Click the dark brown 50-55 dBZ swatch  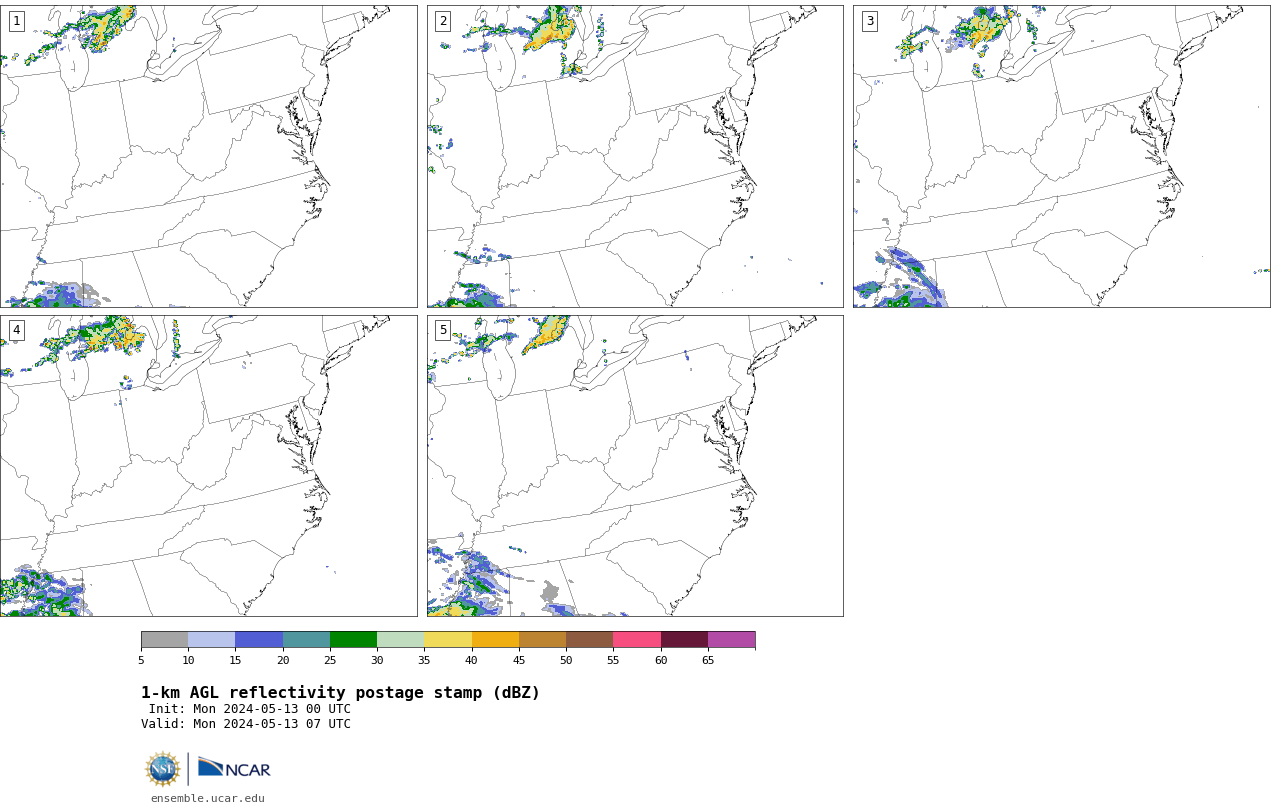(x=589, y=640)
